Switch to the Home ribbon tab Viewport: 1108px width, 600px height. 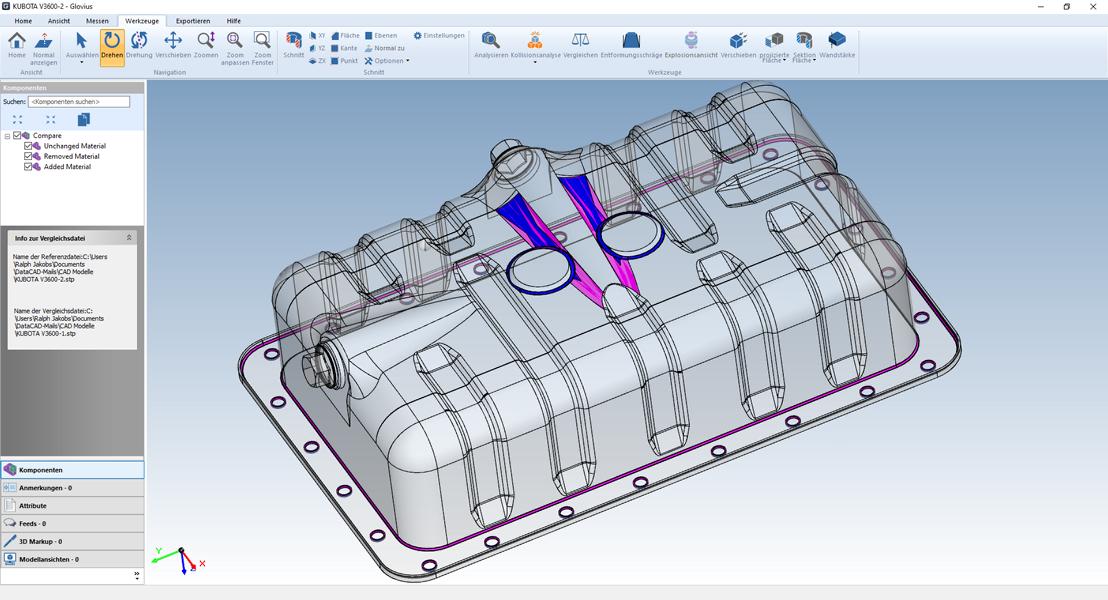pyautogui.click(x=23, y=20)
